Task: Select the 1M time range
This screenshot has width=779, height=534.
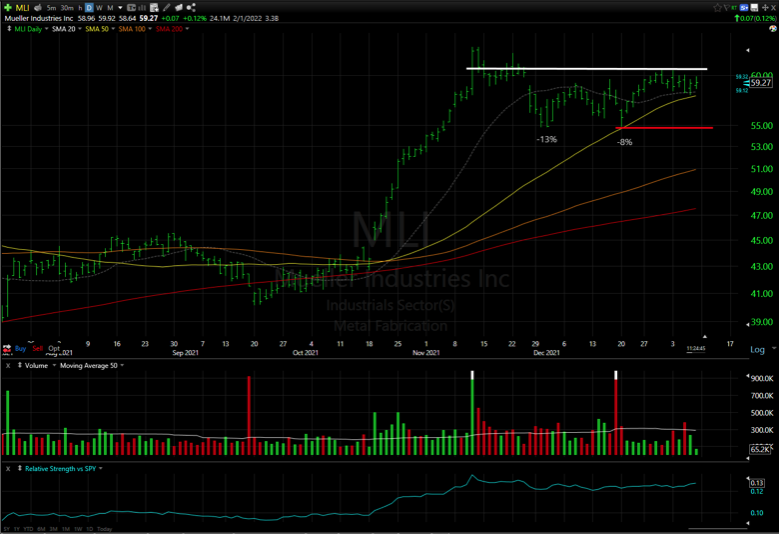Action: pos(66,529)
